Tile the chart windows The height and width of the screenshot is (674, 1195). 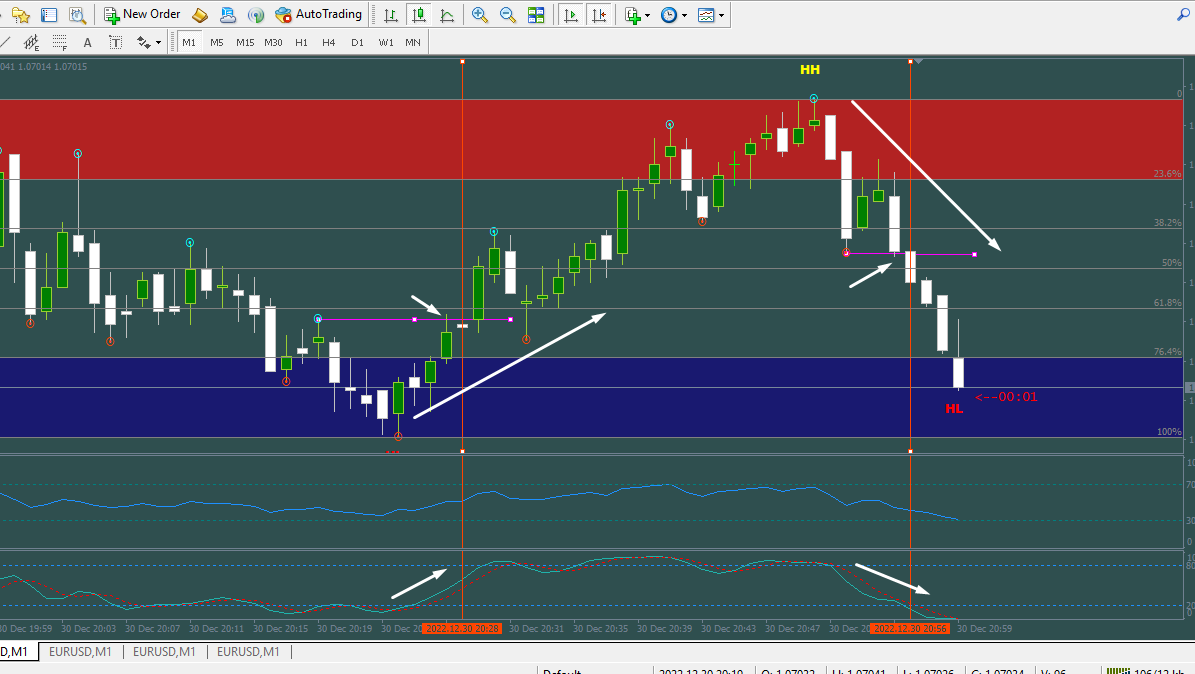536,14
